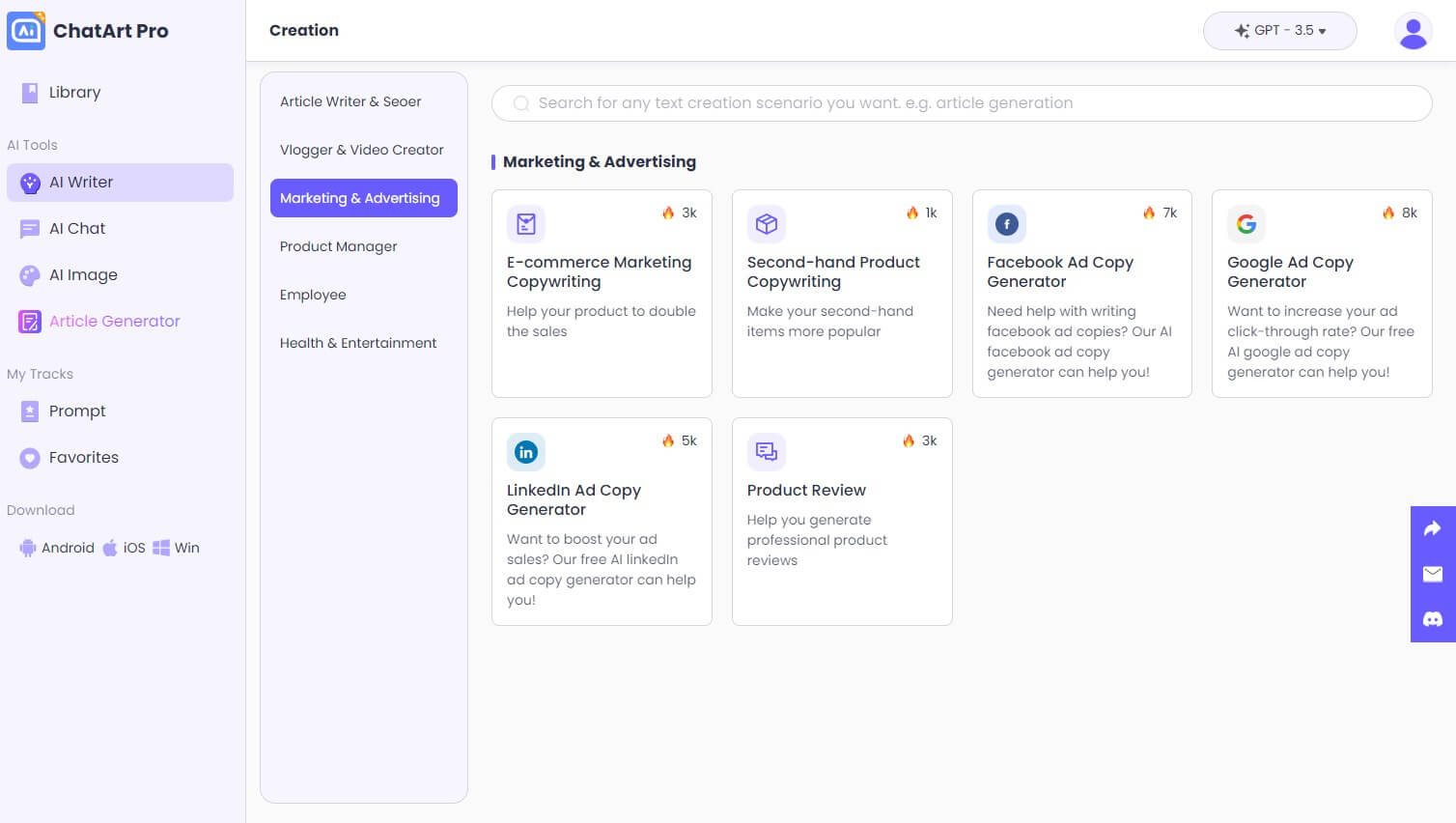This screenshot has height=823, width=1456.
Task: Open the GPT - 3.5 model dropdown
Action: [1280, 31]
